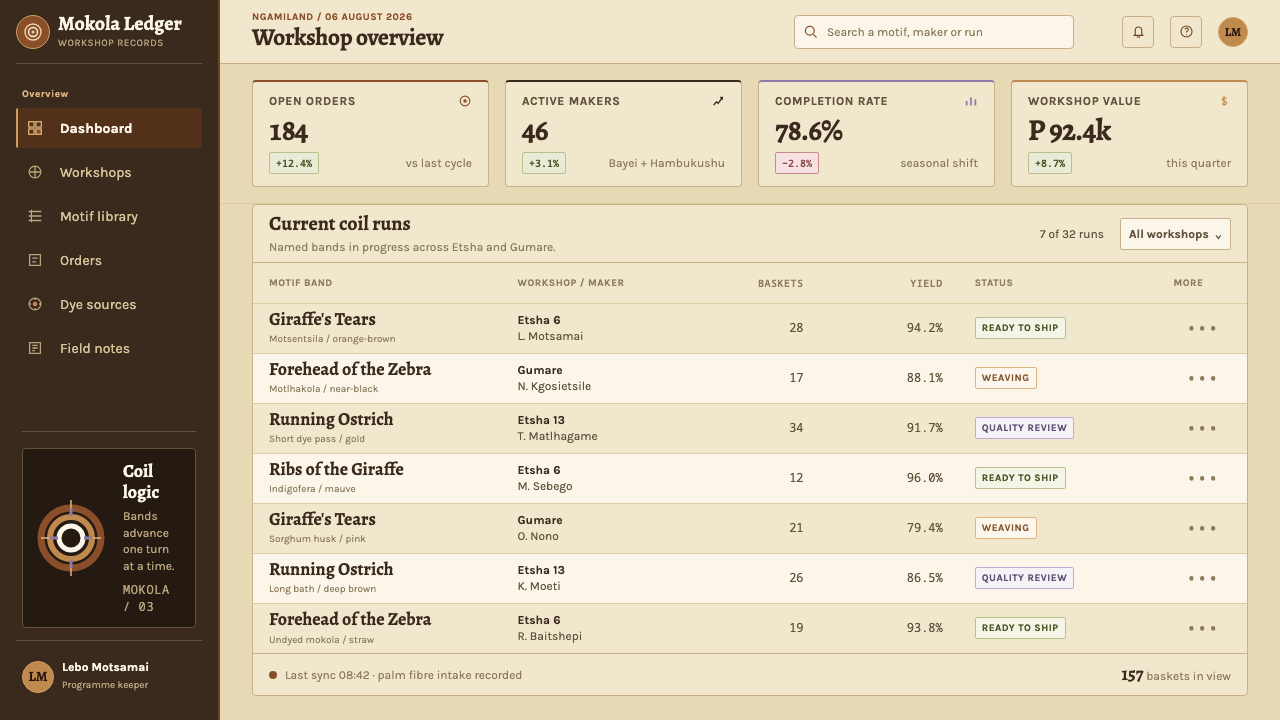1280x720 pixels.
Task: Click the Coil logic concentric rings graphic
Action: 71,538
